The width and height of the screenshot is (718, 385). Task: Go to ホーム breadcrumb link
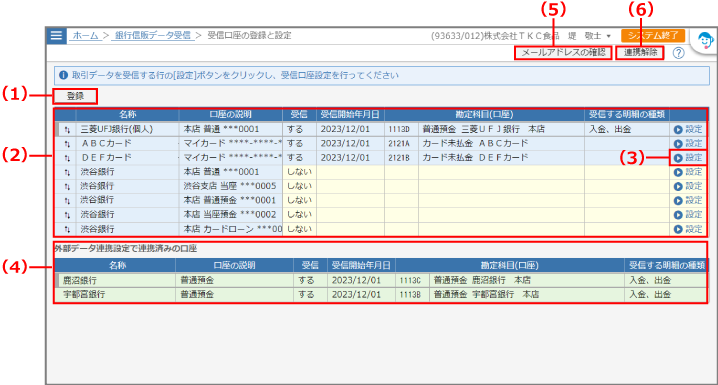click(86, 35)
